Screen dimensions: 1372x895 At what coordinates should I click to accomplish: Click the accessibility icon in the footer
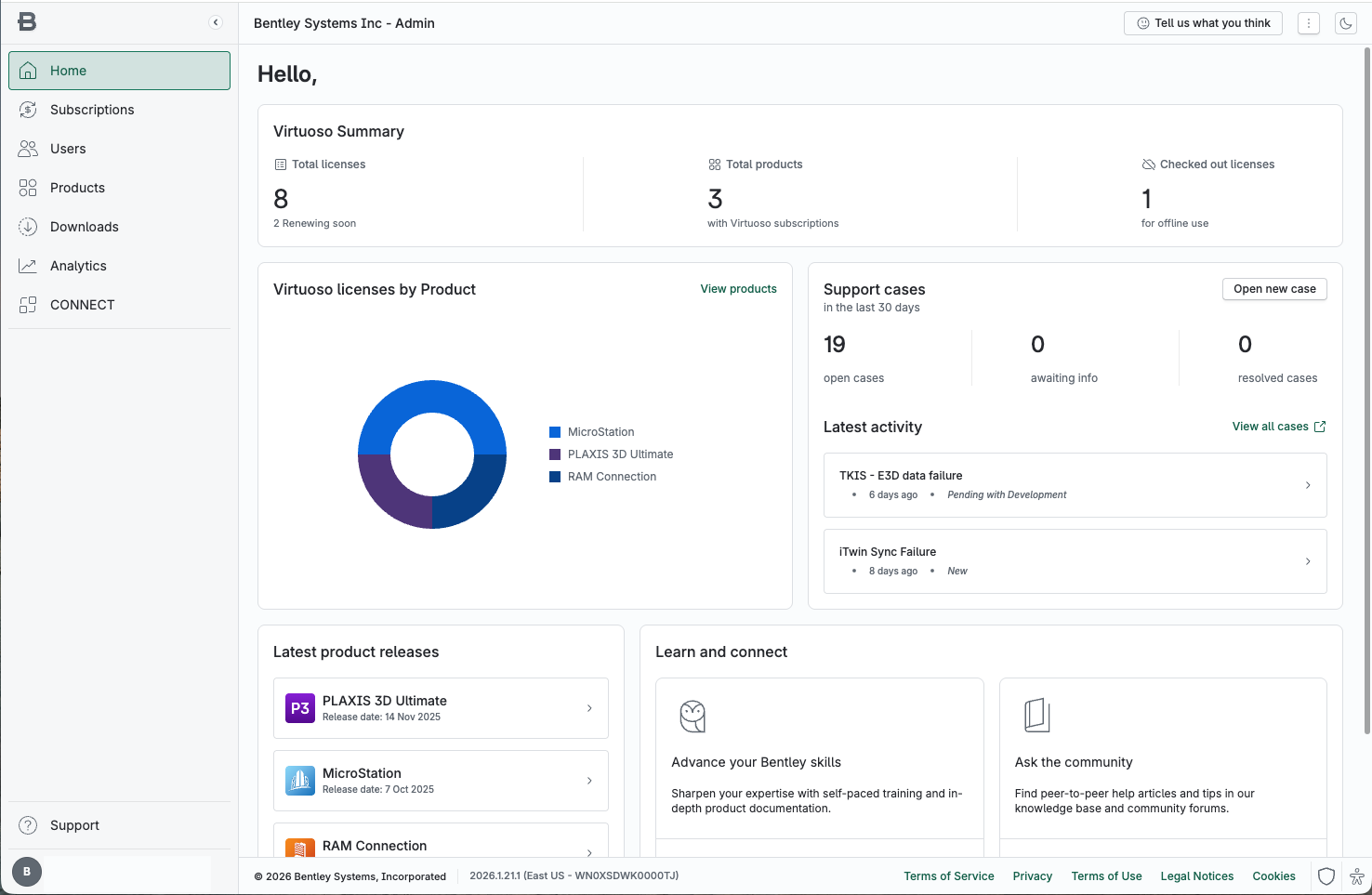[x=1356, y=876]
